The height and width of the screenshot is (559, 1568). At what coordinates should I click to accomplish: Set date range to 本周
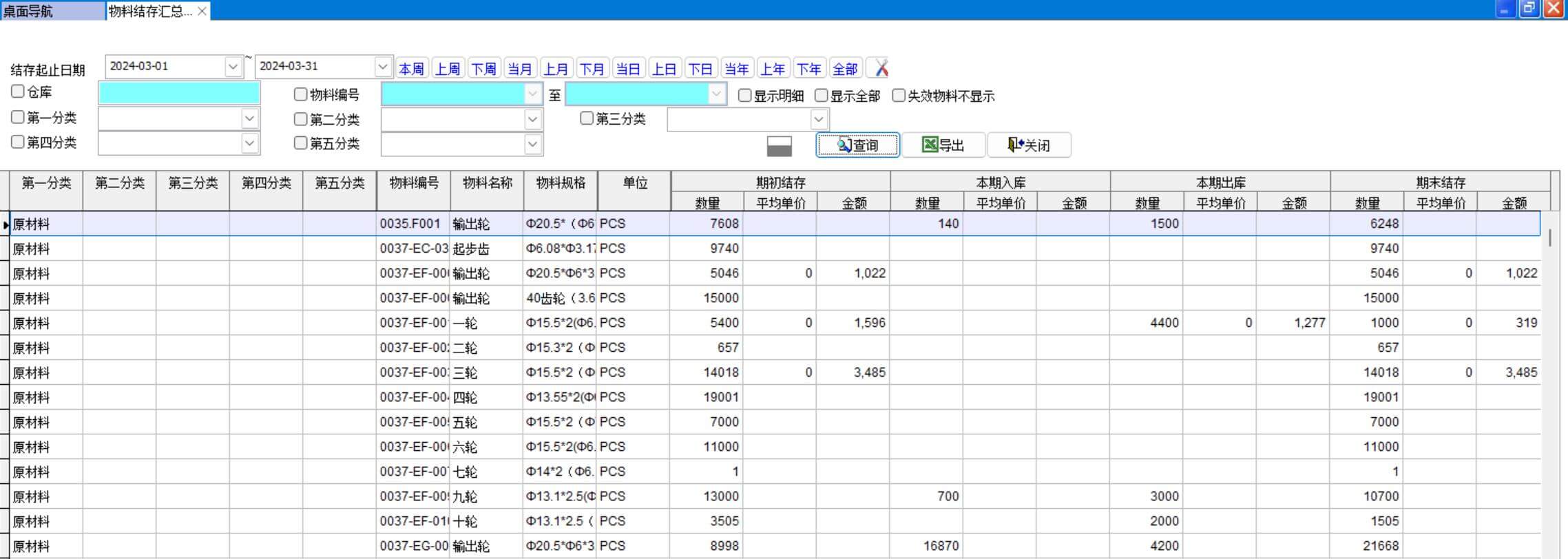pos(411,69)
